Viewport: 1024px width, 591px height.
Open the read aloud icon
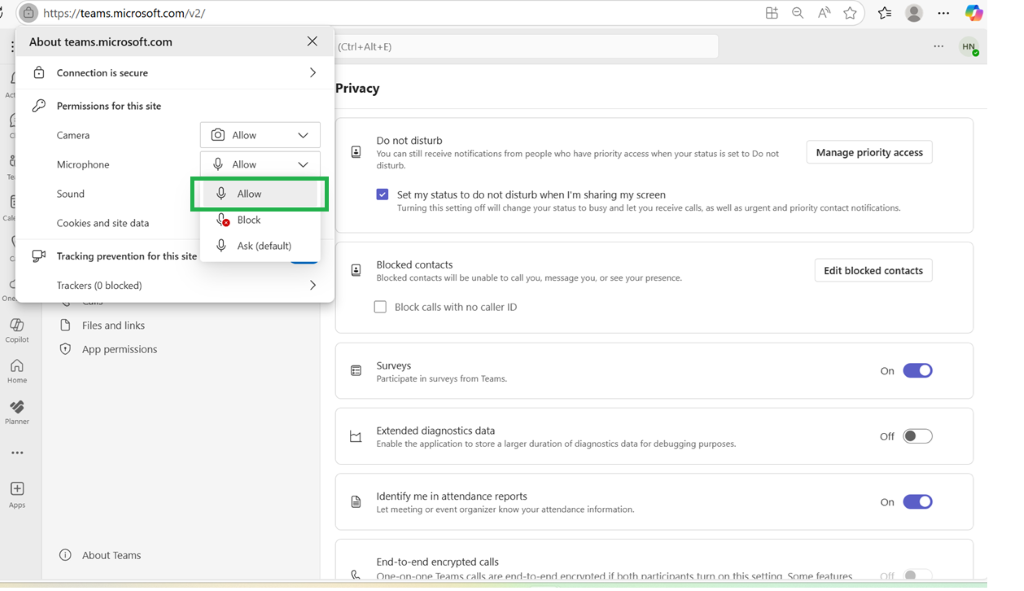[824, 13]
